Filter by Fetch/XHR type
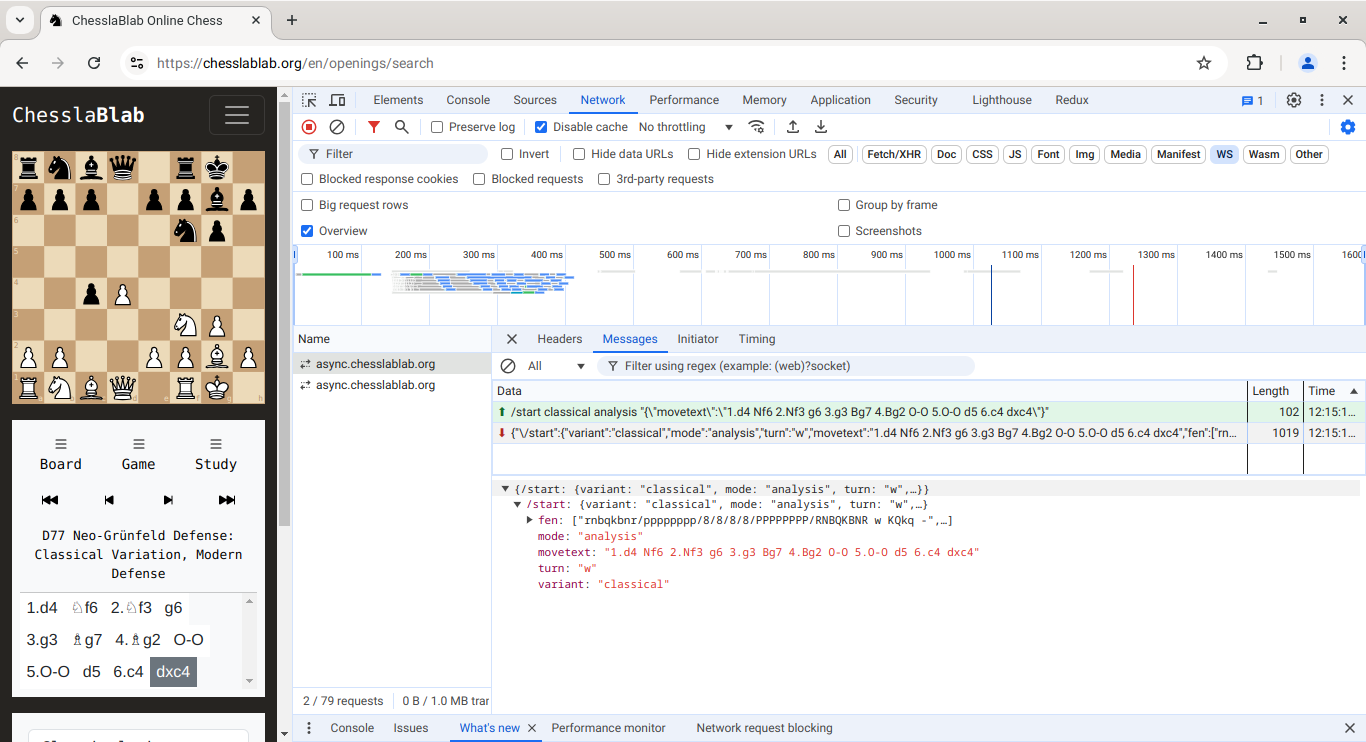The height and width of the screenshot is (742, 1366). pyautogui.click(x=894, y=154)
